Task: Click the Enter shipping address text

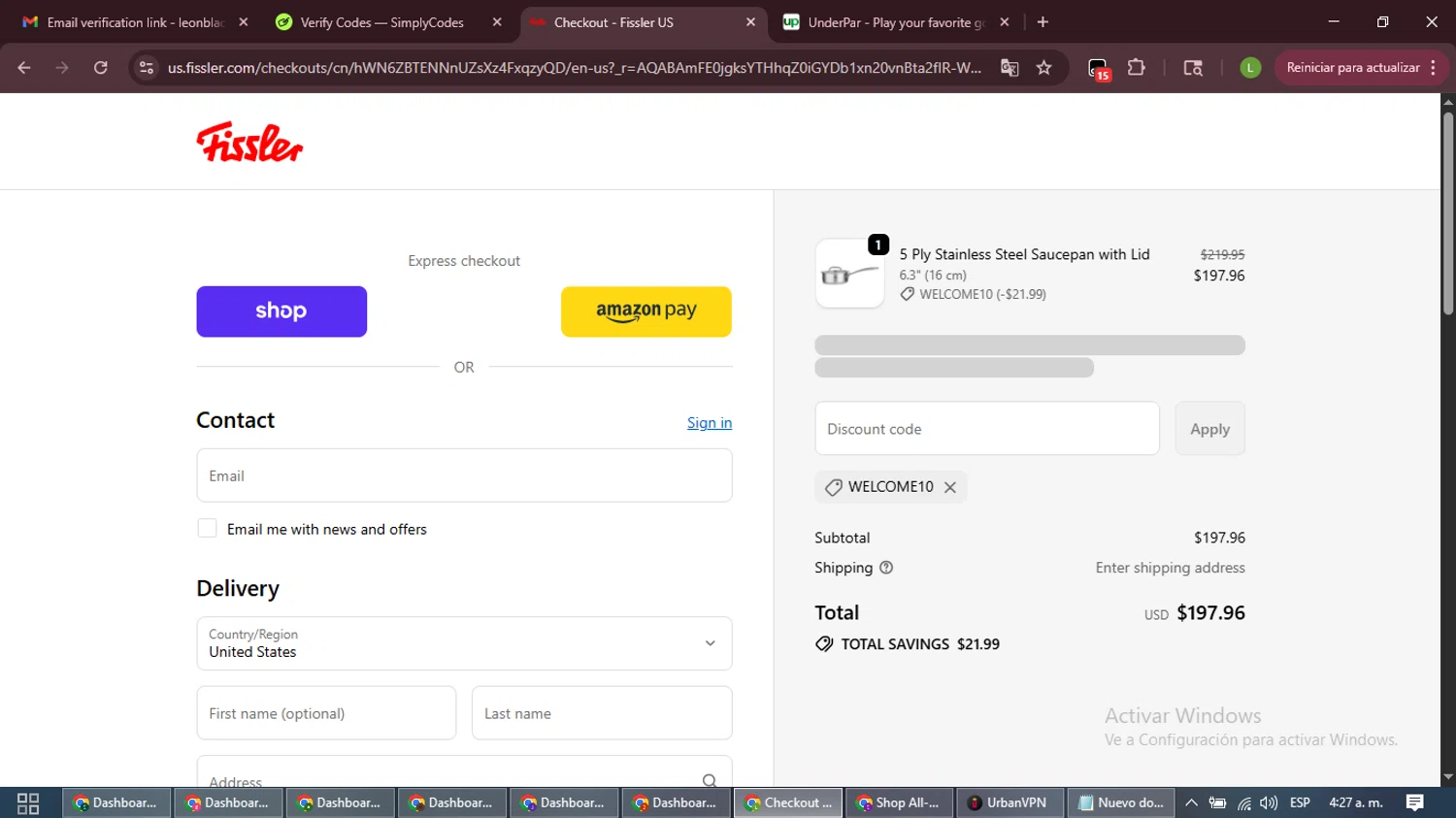Action: coord(1170,568)
